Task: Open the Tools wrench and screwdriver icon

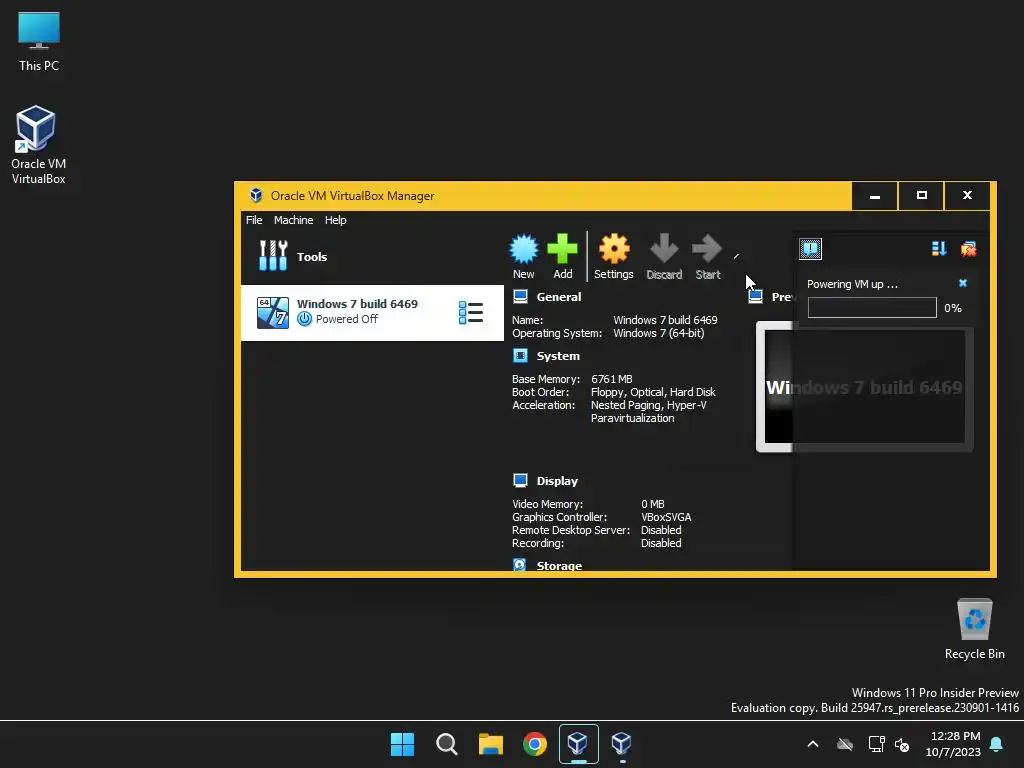Action: click(x=273, y=256)
